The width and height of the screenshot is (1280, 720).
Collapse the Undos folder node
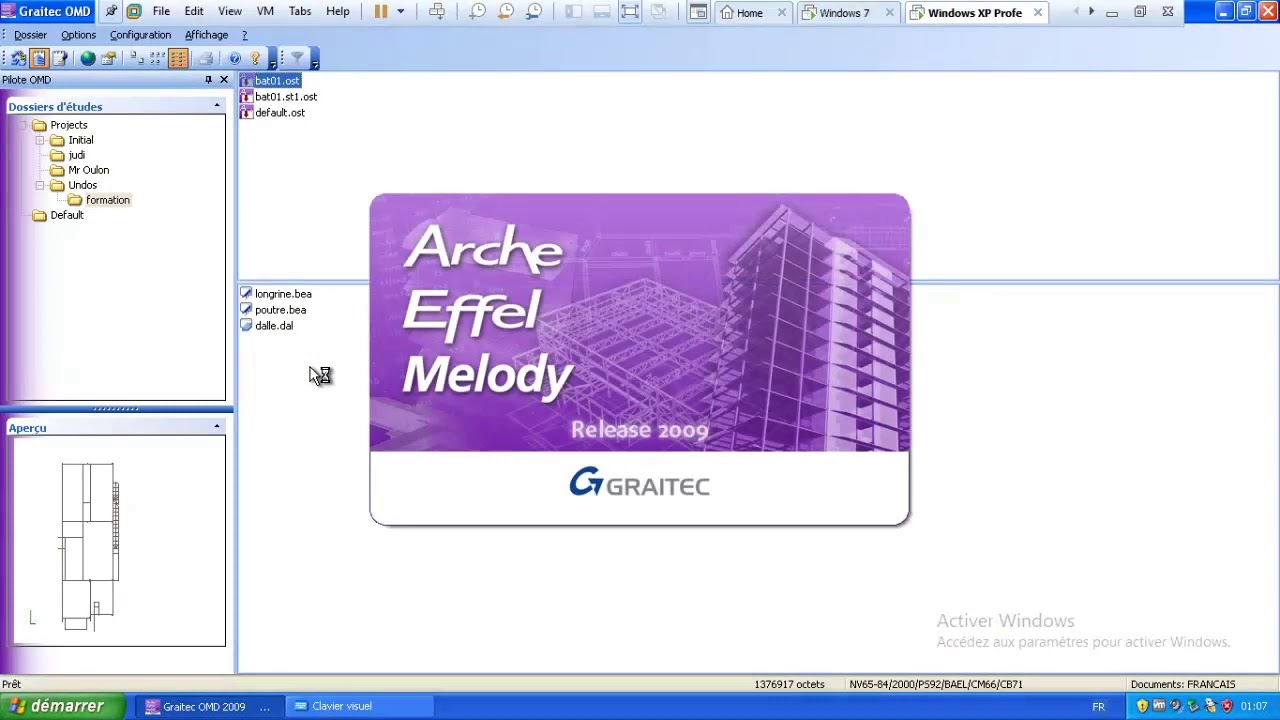[x=41, y=185]
